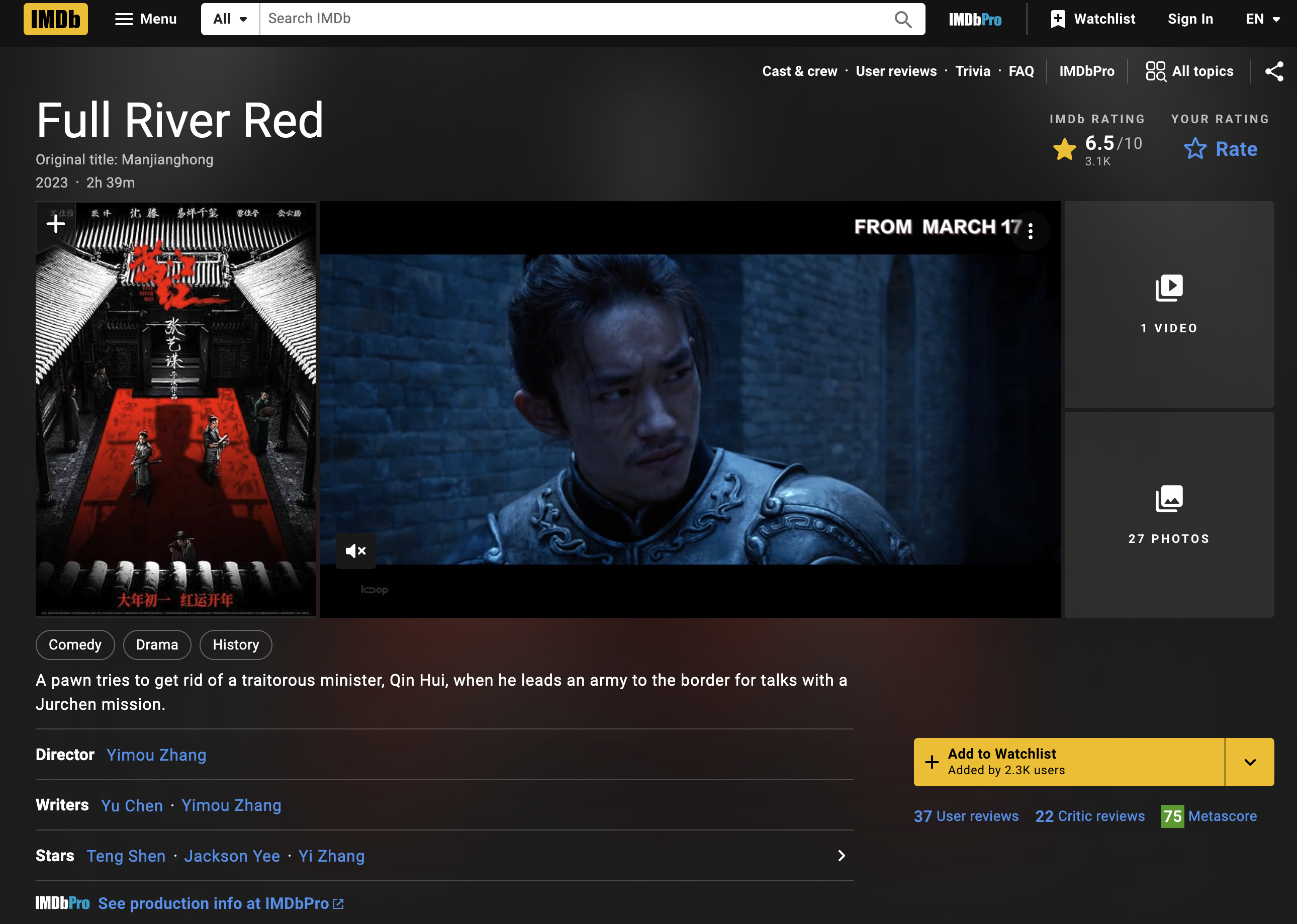1297x924 pixels.
Task: Play the trailer video preview
Action: tap(689, 409)
